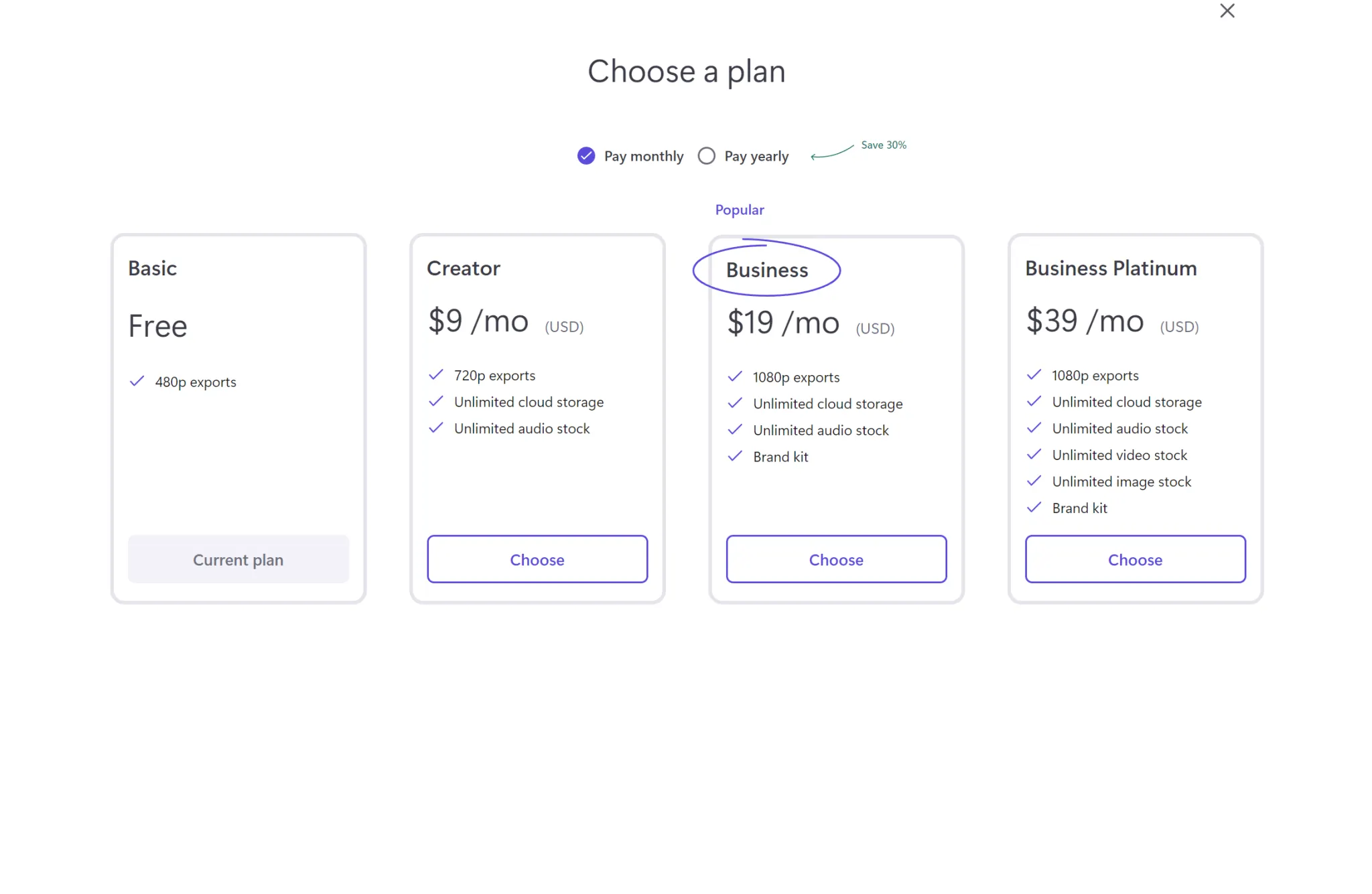The width and height of the screenshot is (1372, 894).
Task: Click the checkmark beside 480p exports
Action: [x=137, y=381]
